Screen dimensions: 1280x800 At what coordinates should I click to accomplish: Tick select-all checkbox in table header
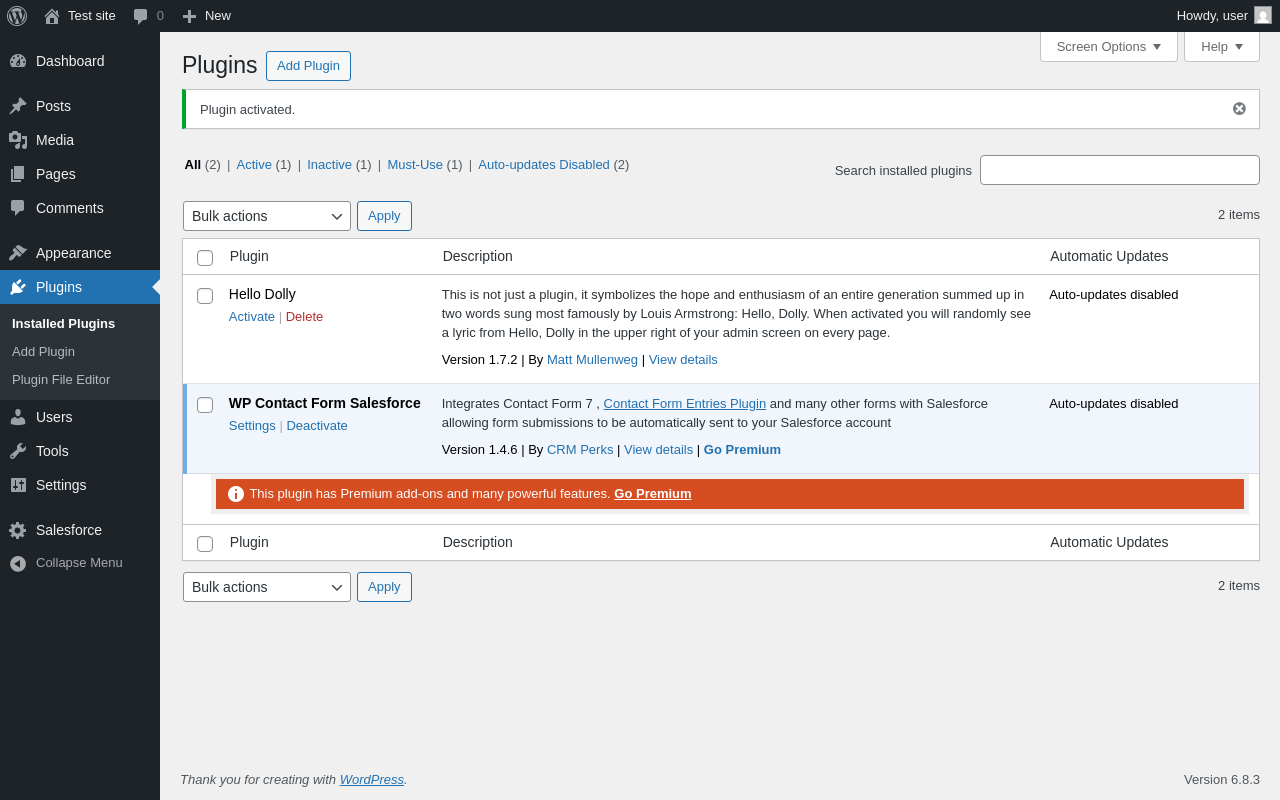point(205,258)
